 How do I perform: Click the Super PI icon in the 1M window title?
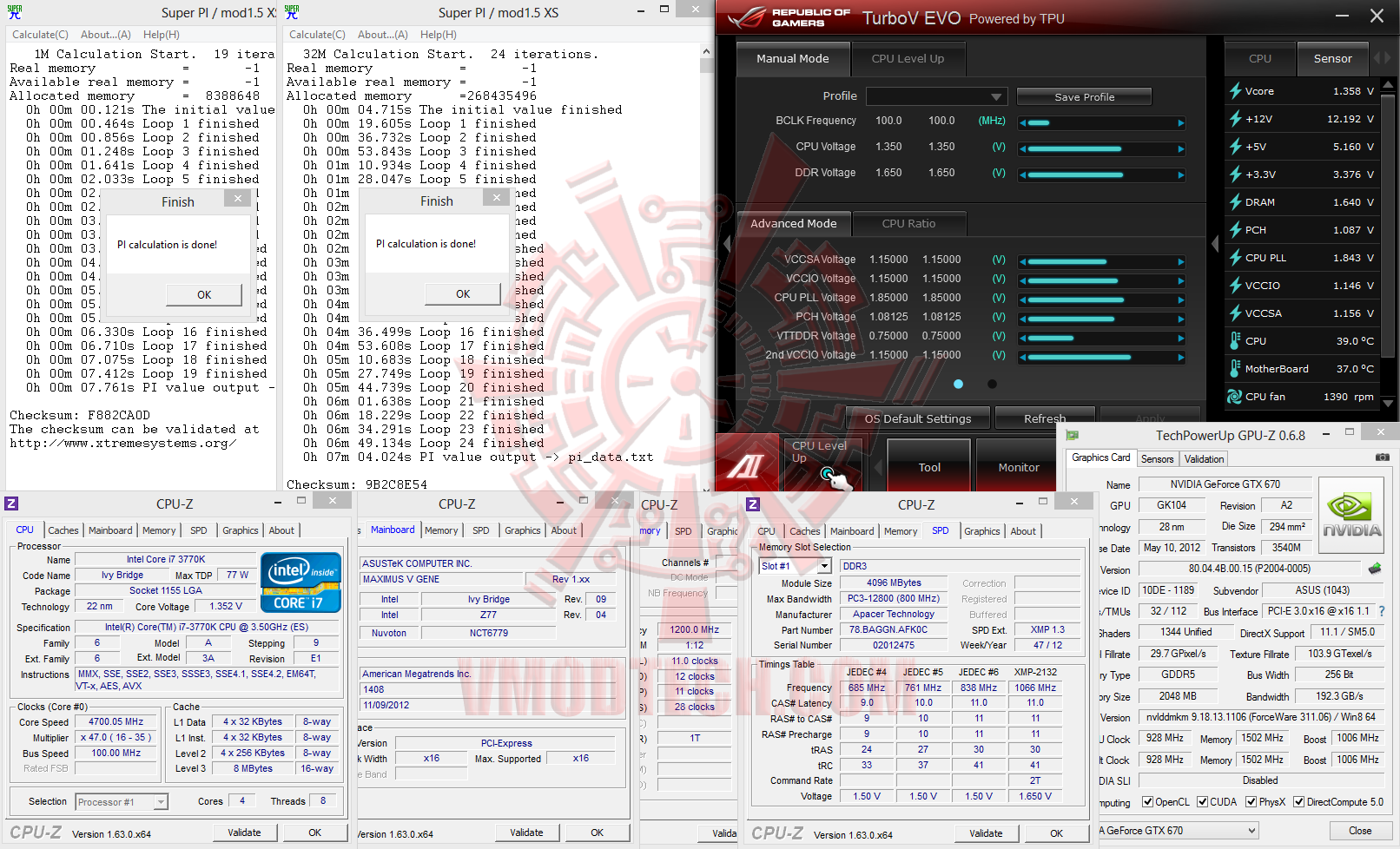pos(15,12)
